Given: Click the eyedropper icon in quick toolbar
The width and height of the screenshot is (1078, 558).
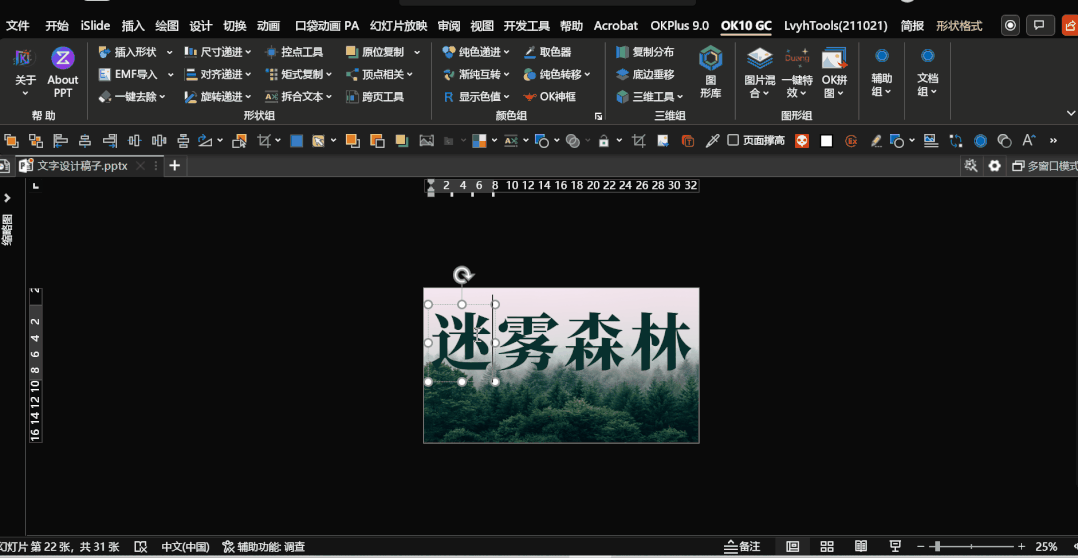Looking at the screenshot, I should click(713, 141).
